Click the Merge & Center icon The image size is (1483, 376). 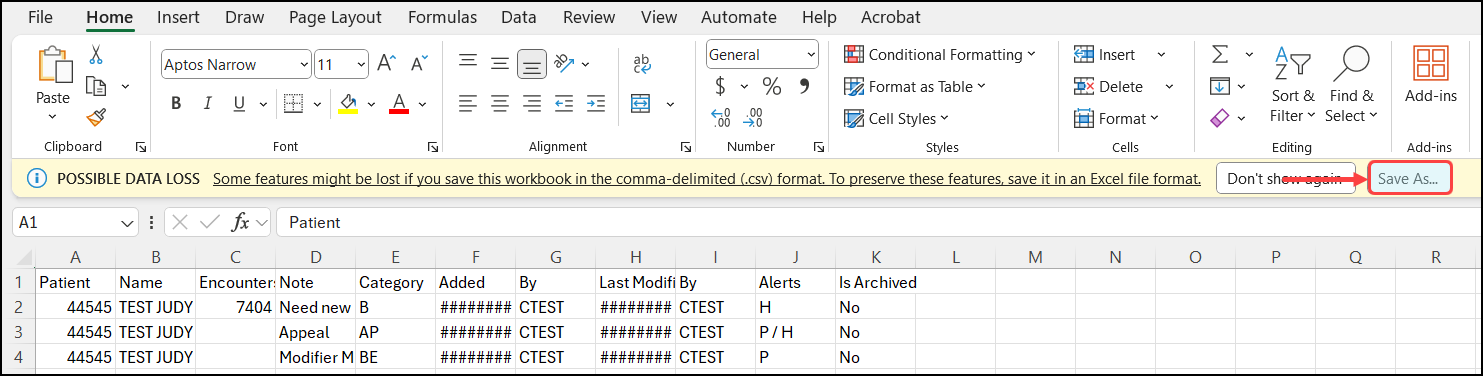(641, 103)
